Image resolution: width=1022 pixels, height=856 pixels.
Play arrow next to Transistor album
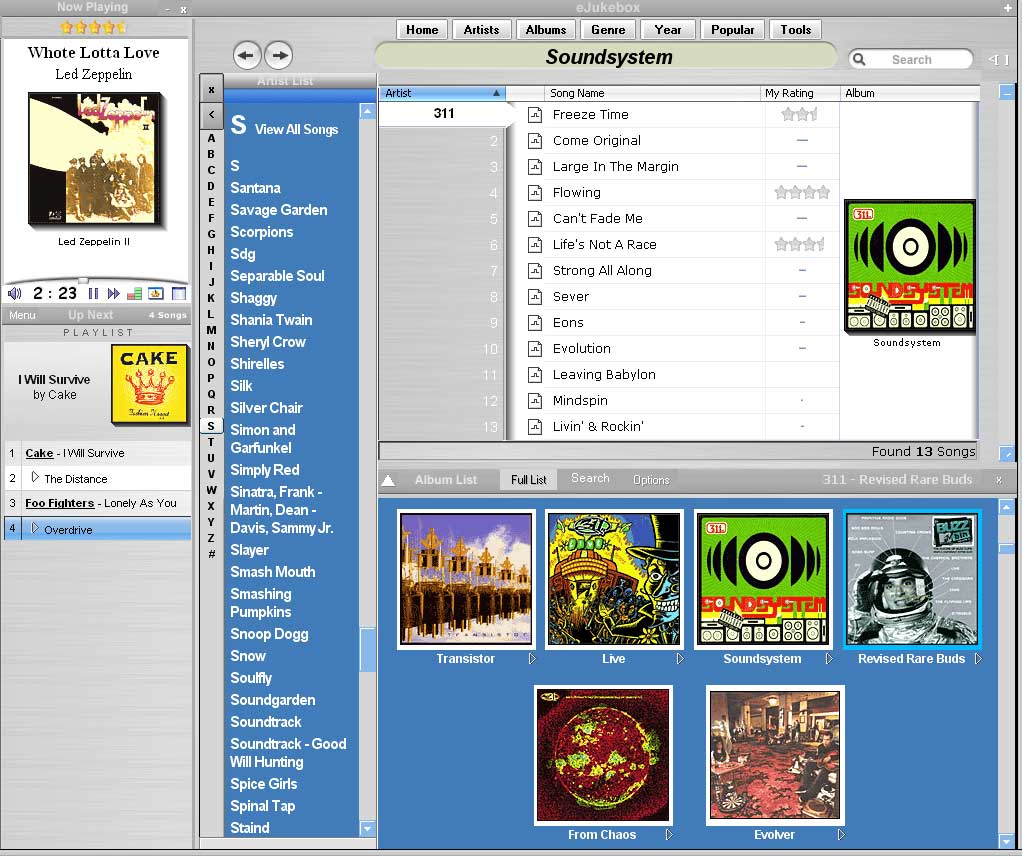click(532, 659)
